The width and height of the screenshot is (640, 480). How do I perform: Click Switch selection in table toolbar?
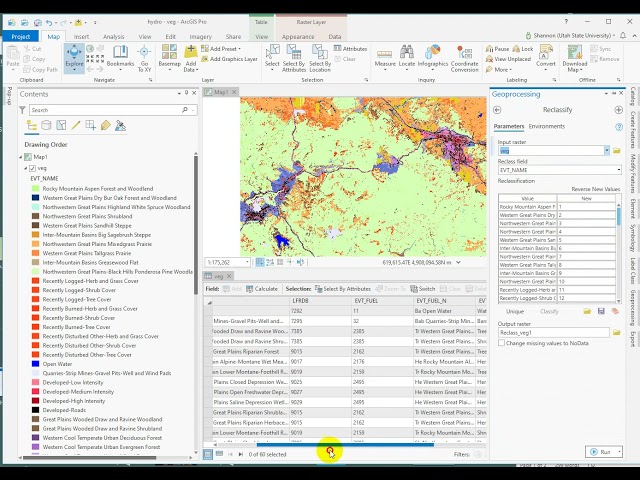(422, 289)
